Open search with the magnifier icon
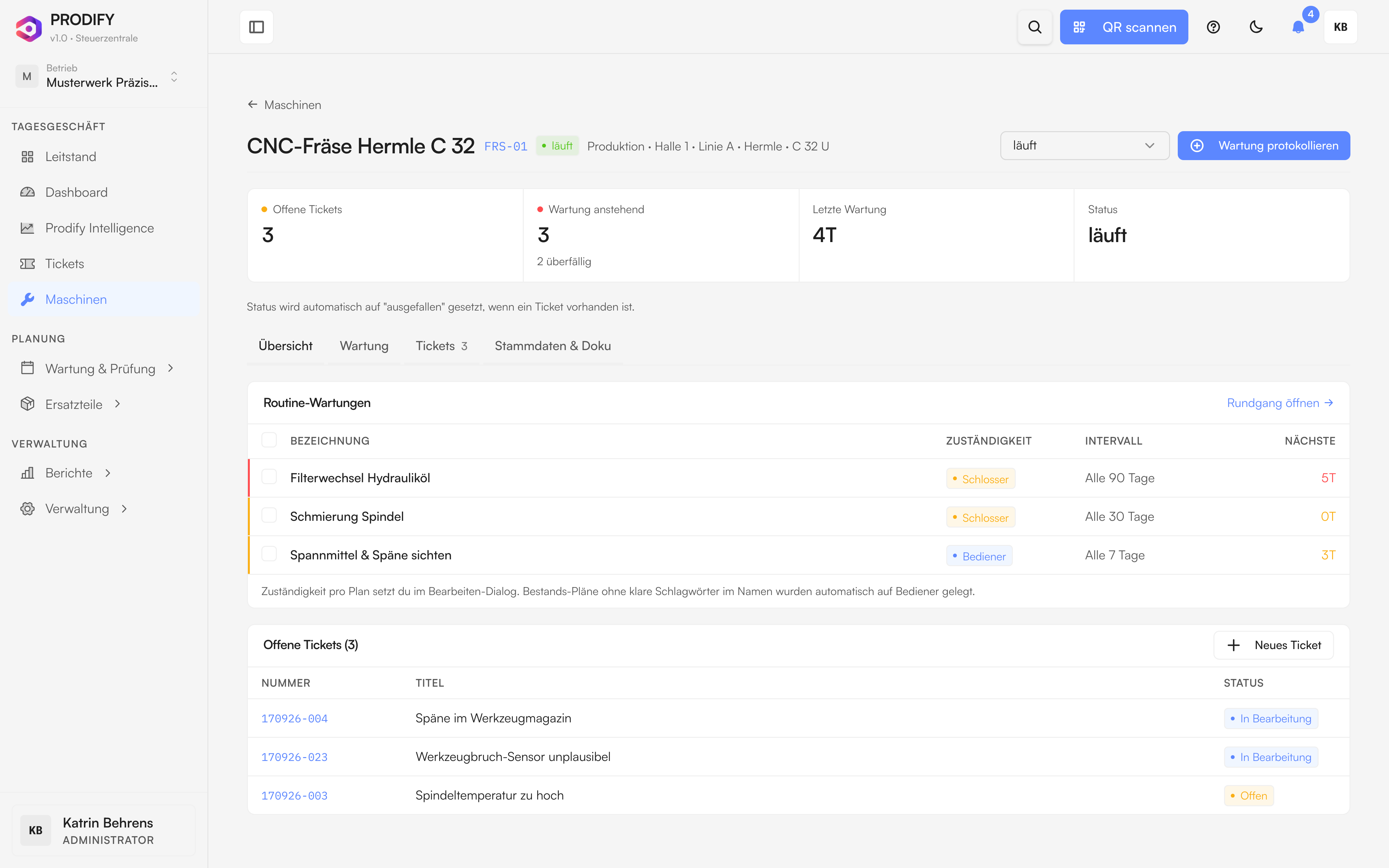The height and width of the screenshot is (868, 1389). [x=1034, y=27]
